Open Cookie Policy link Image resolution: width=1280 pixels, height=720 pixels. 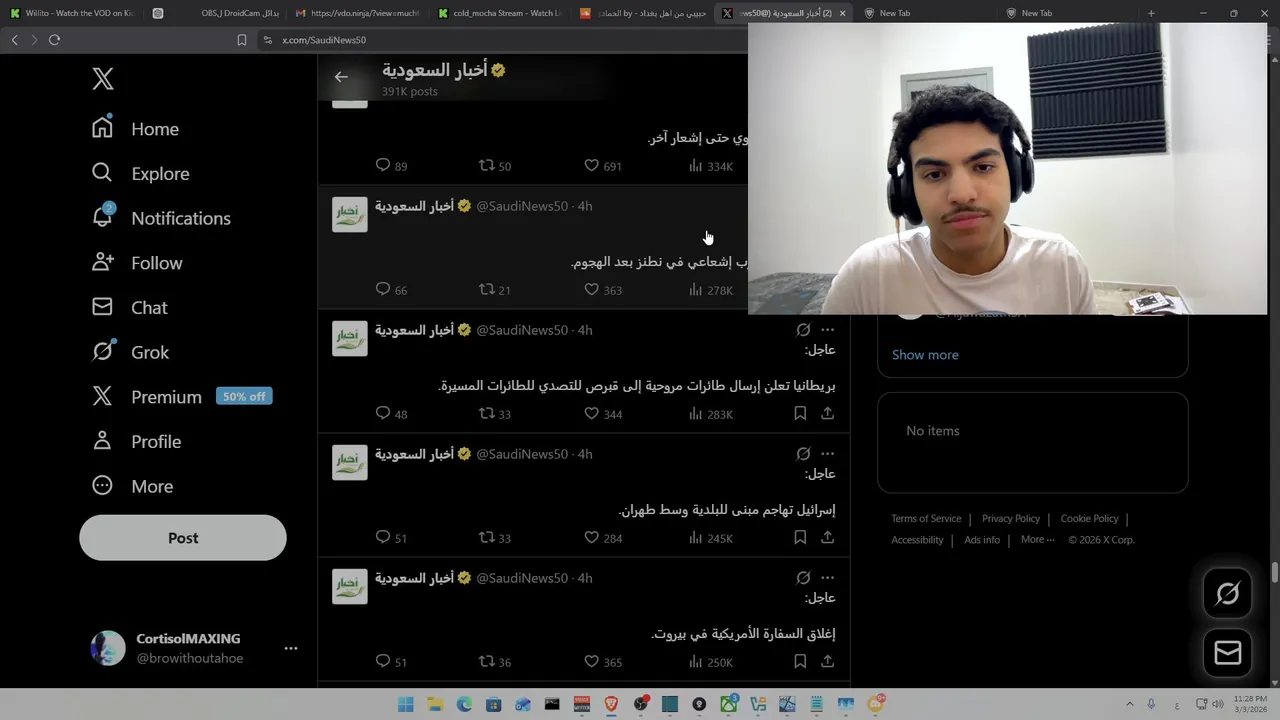(x=1089, y=518)
